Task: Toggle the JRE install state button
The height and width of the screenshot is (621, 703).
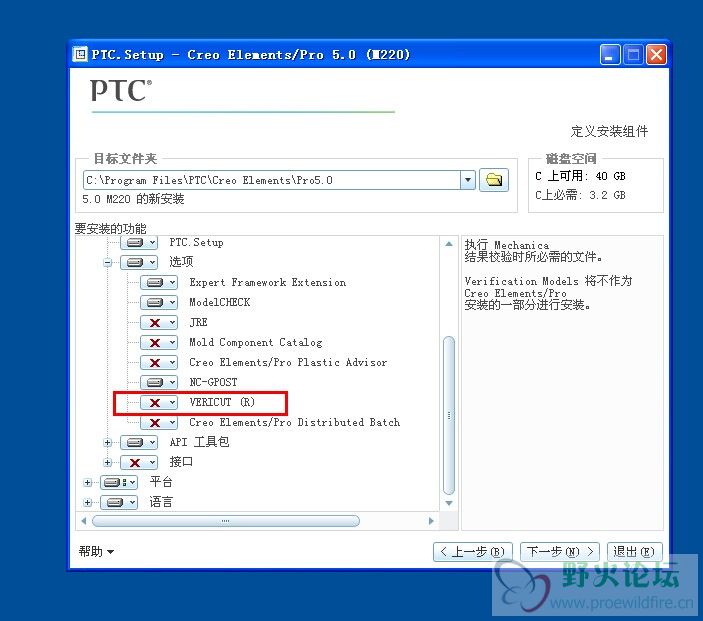Action: pyautogui.click(x=159, y=322)
